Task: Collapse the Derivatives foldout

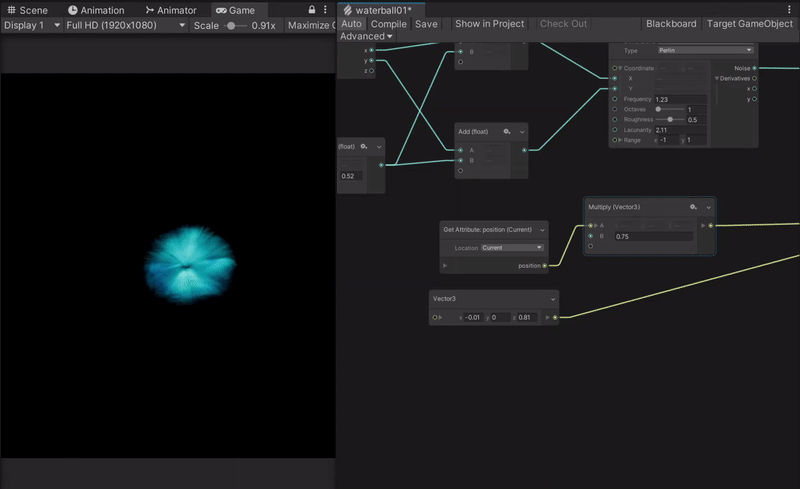Action: [717, 78]
